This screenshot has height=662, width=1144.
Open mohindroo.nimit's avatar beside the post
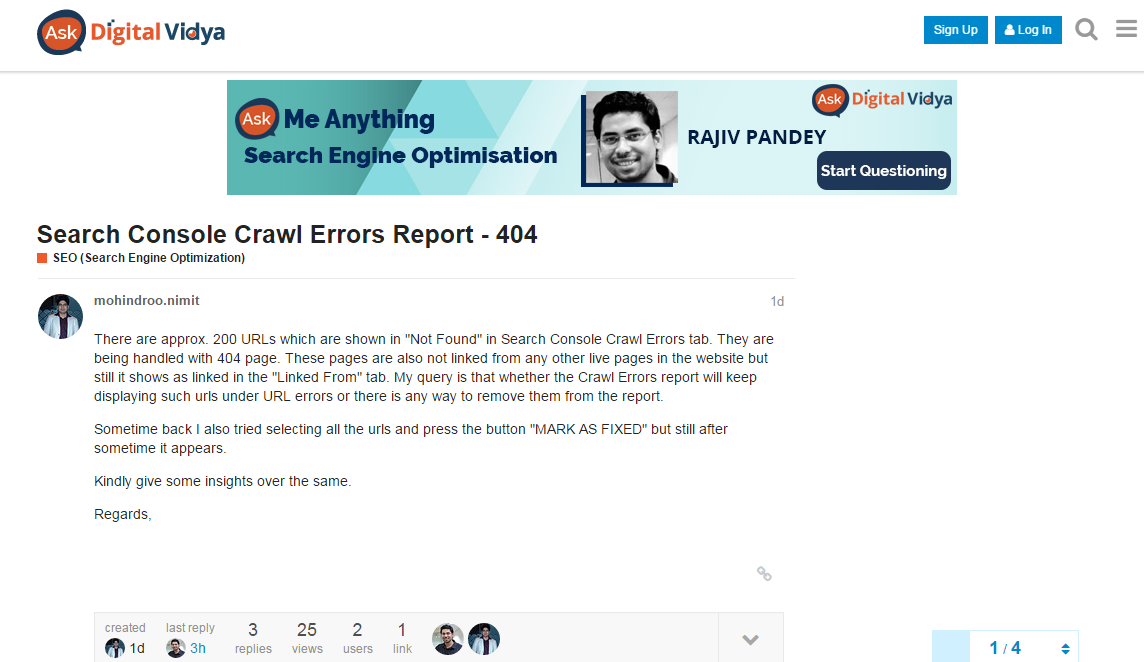[60, 316]
